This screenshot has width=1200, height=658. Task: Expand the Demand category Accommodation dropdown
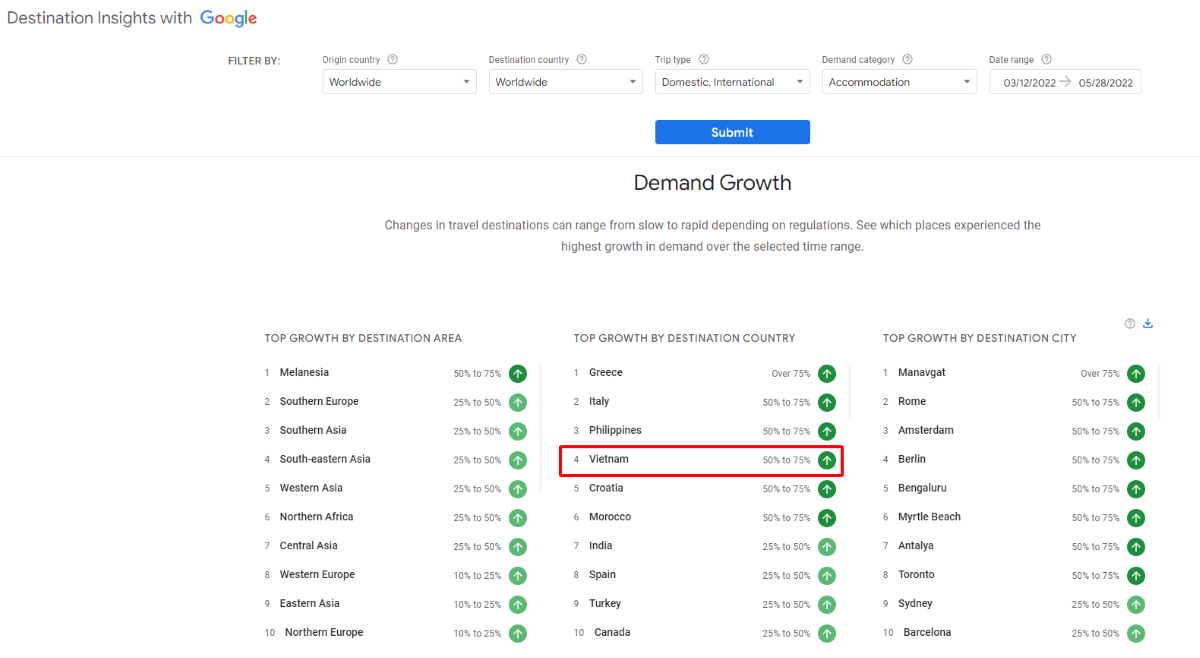coord(899,82)
